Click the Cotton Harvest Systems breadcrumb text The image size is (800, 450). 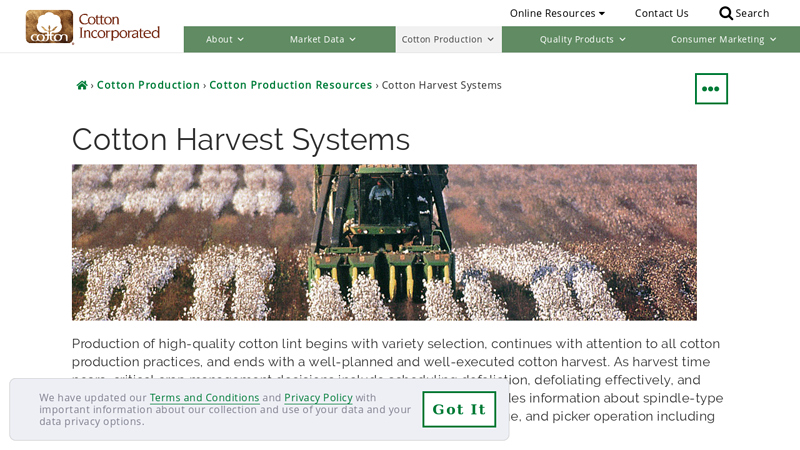[x=442, y=85]
